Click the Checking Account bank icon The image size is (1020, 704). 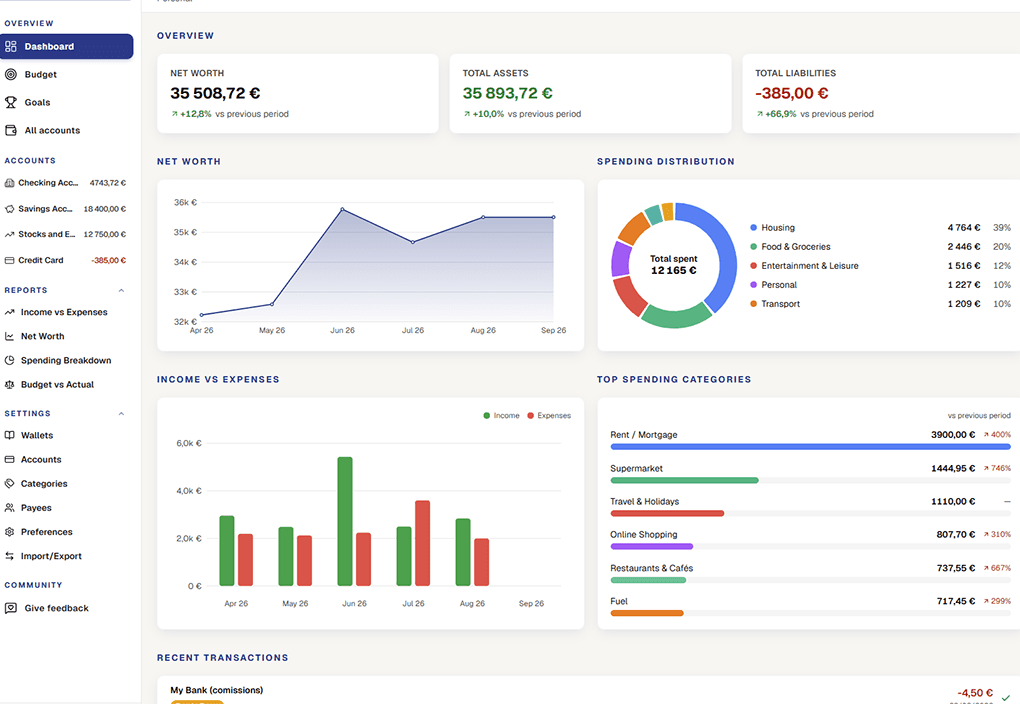[9, 183]
